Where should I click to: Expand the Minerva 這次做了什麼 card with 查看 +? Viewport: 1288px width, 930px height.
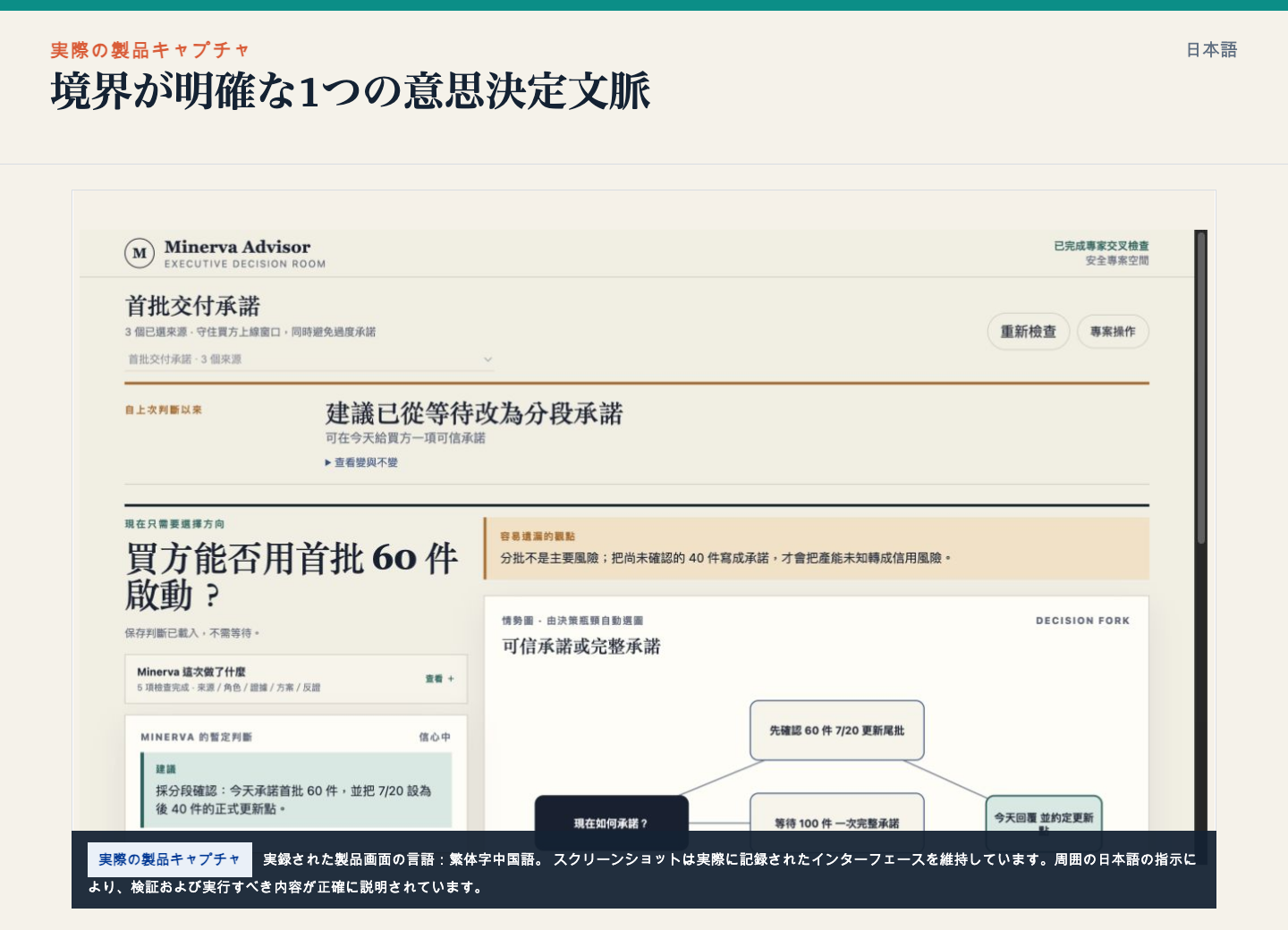point(295,679)
